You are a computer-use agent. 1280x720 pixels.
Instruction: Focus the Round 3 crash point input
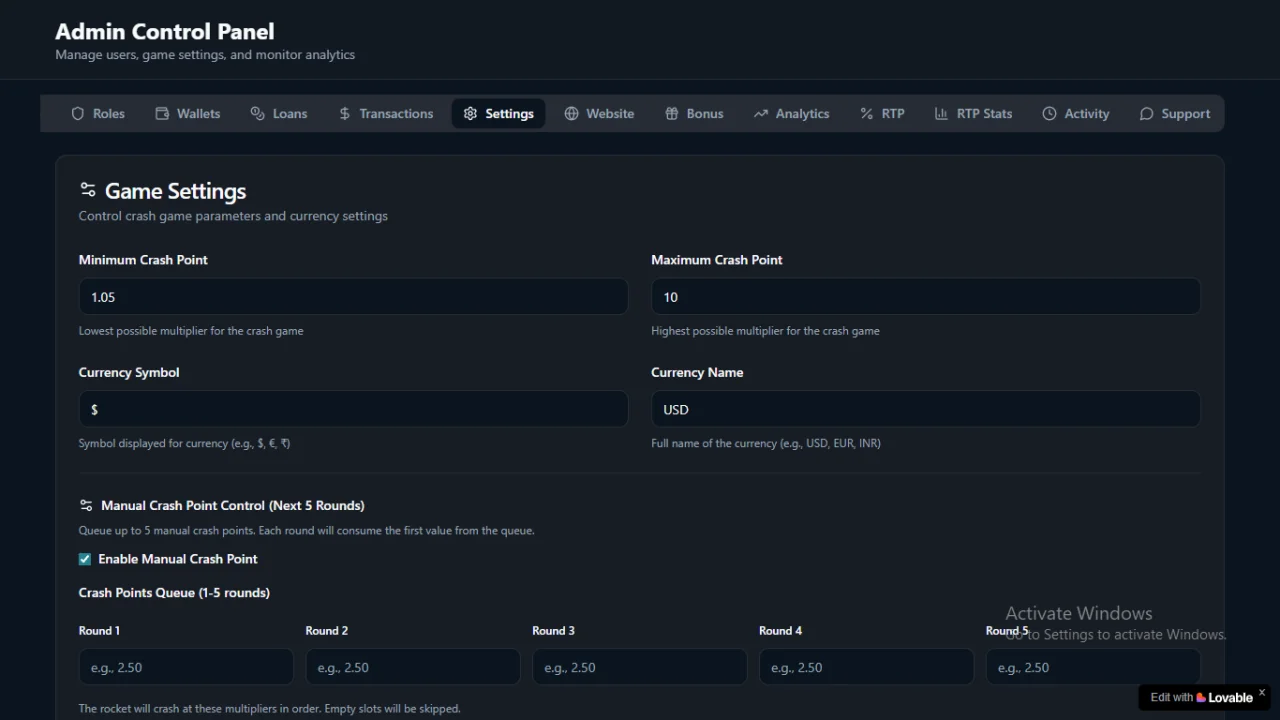640,667
